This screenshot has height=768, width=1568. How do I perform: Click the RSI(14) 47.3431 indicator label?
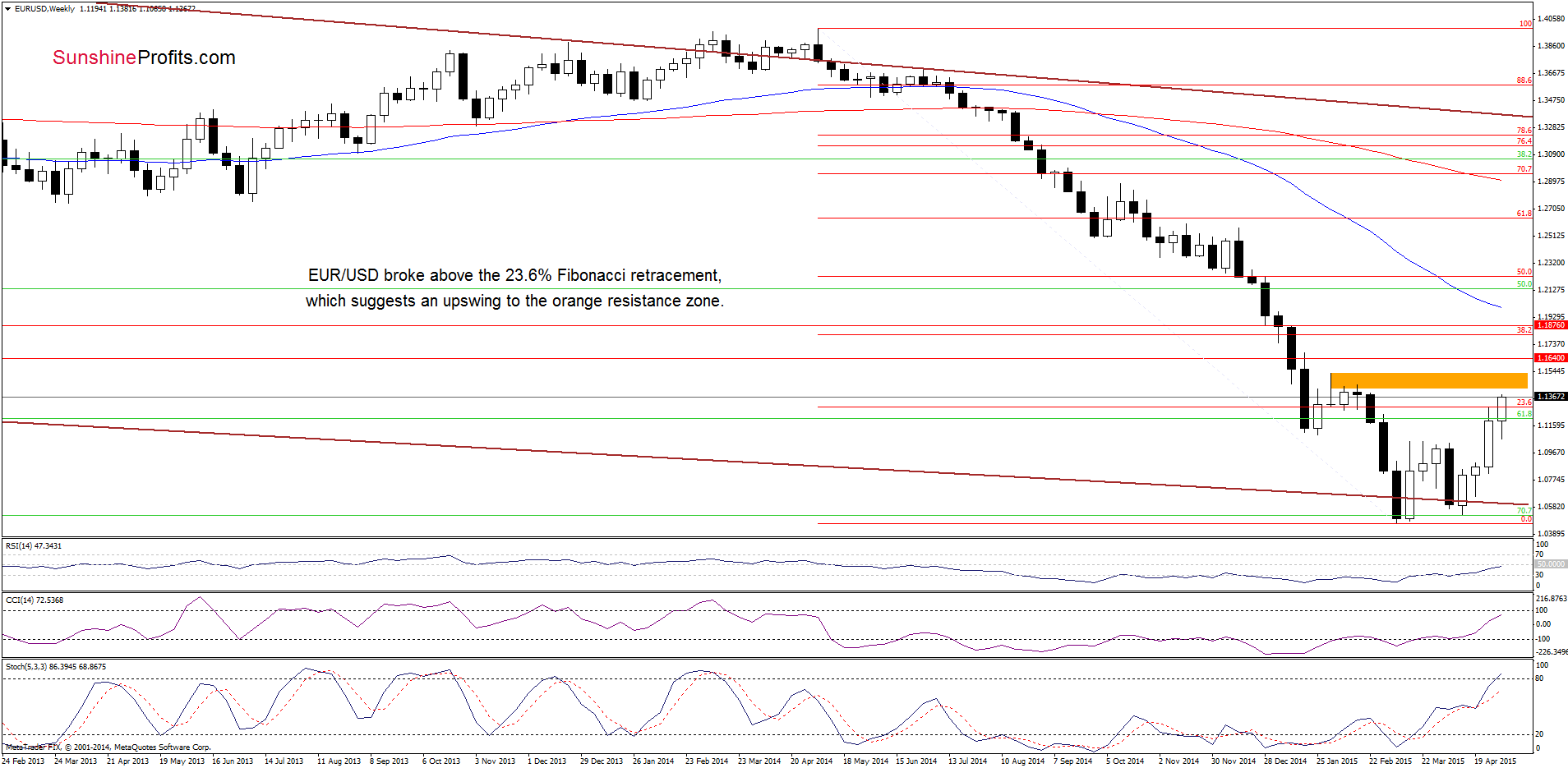[34, 545]
